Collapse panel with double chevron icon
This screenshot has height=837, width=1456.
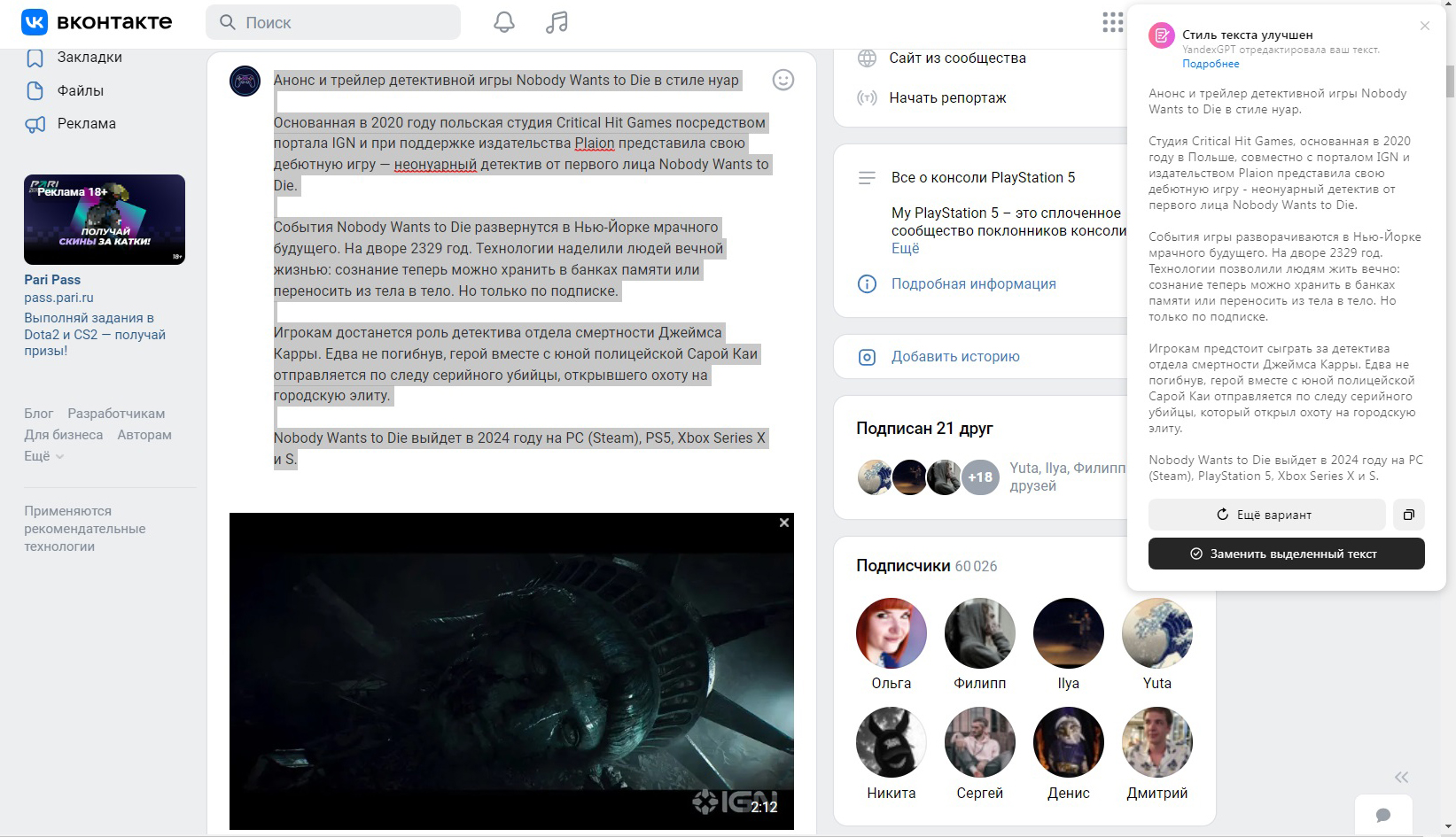pyautogui.click(x=1401, y=778)
